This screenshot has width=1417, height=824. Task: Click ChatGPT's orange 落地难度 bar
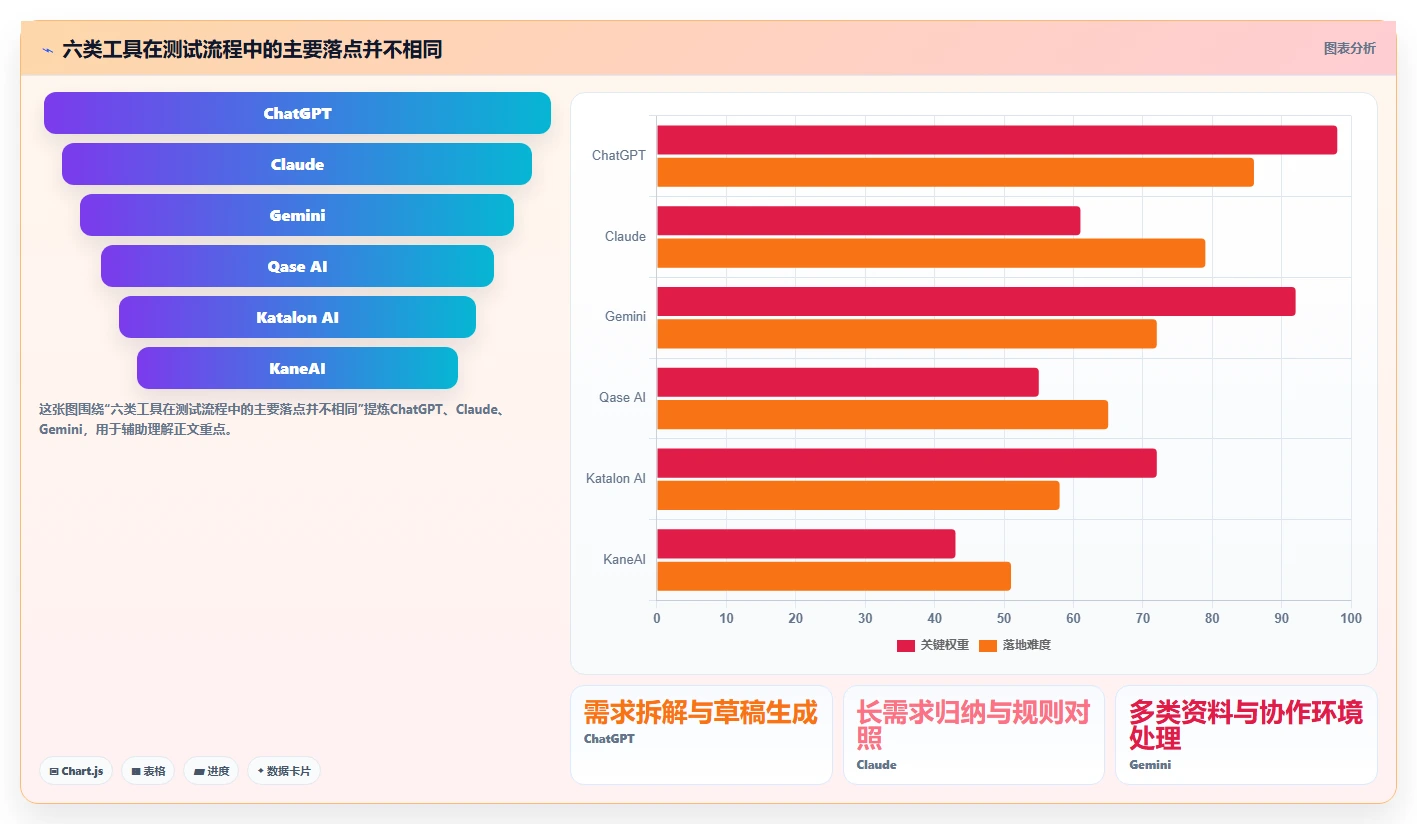[x=955, y=172]
